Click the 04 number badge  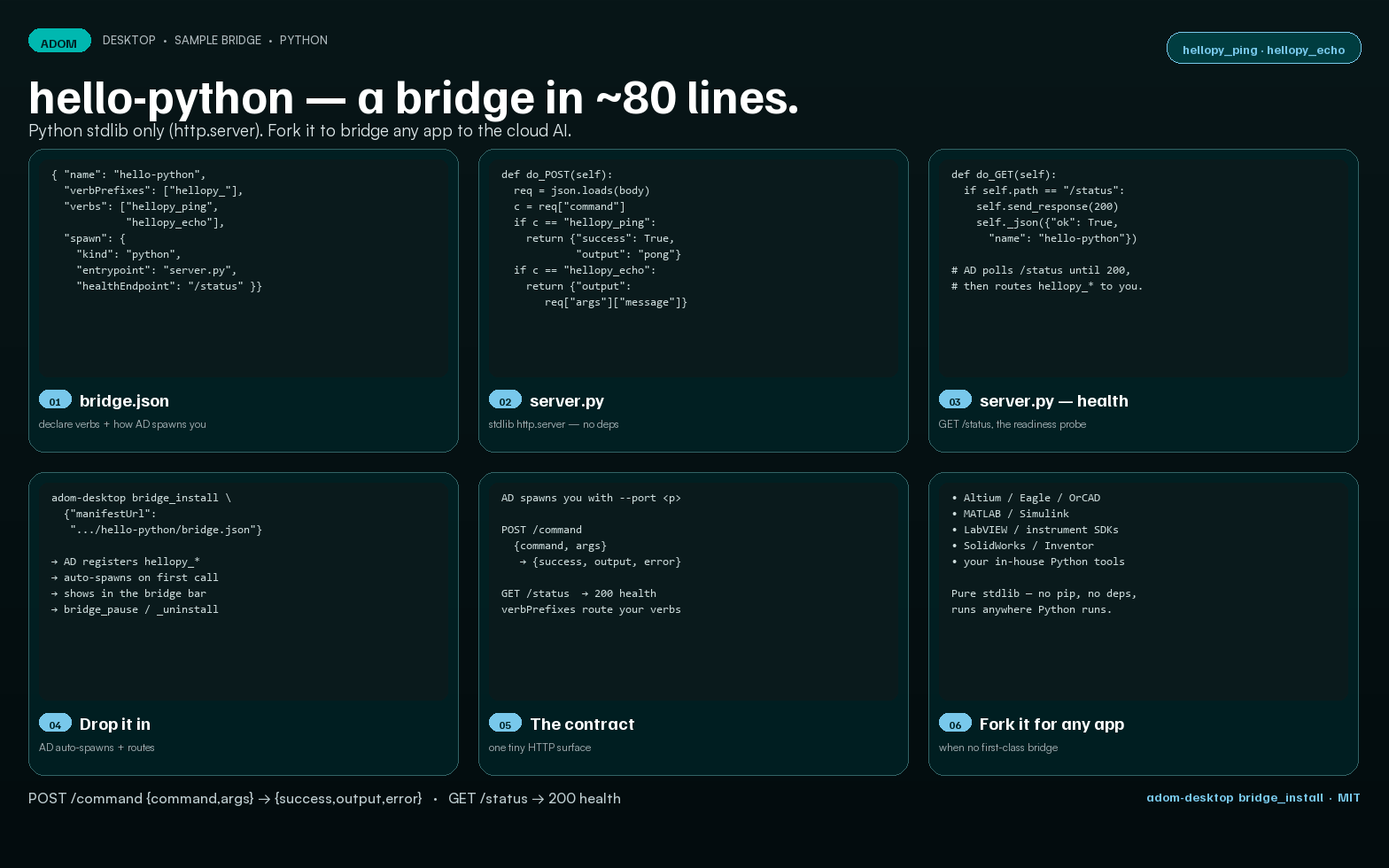coord(55,724)
